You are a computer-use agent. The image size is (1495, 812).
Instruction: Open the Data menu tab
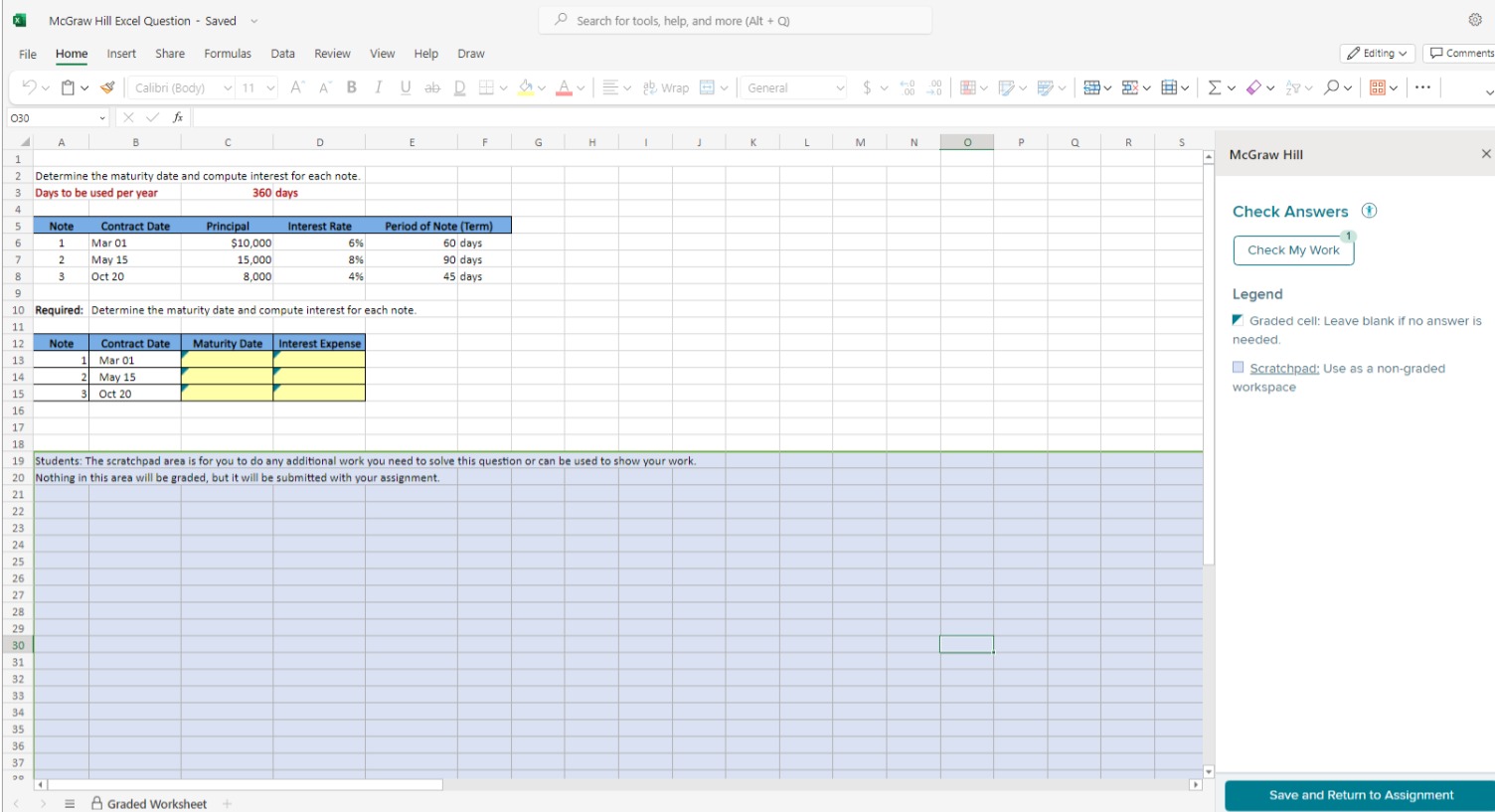pyautogui.click(x=283, y=54)
